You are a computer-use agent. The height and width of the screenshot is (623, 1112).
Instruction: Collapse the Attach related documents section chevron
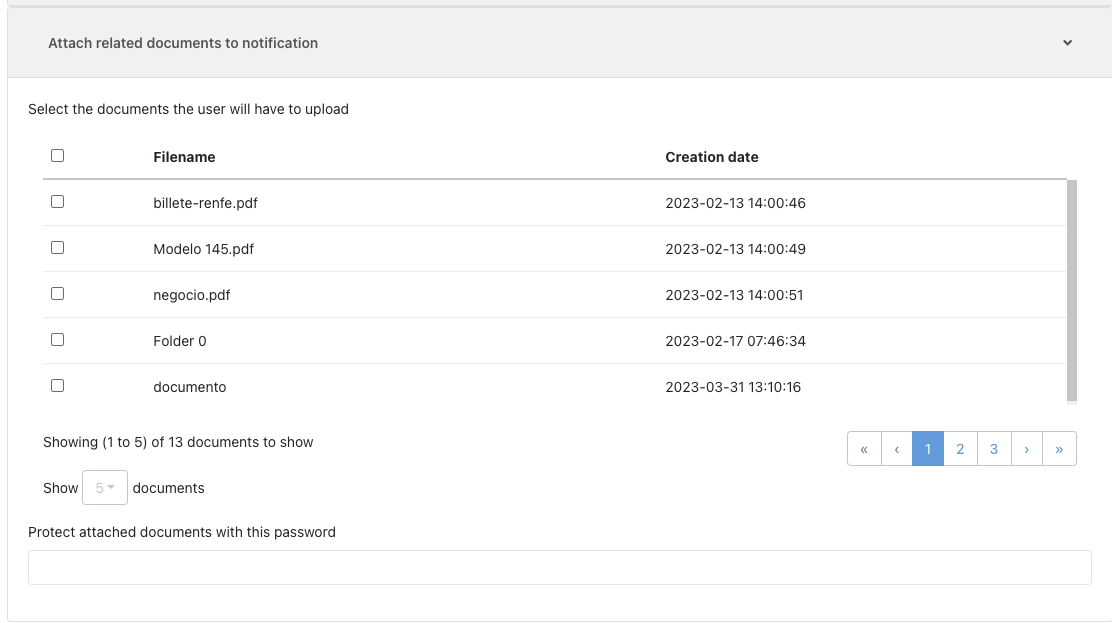pos(1067,43)
